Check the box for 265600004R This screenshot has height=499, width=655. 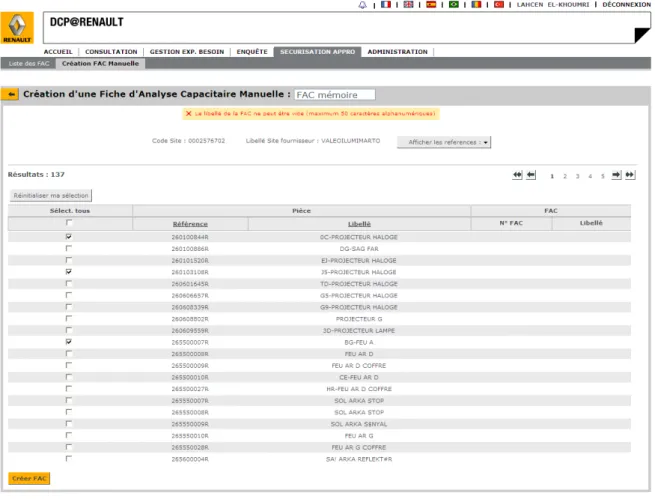(x=69, y=459)
